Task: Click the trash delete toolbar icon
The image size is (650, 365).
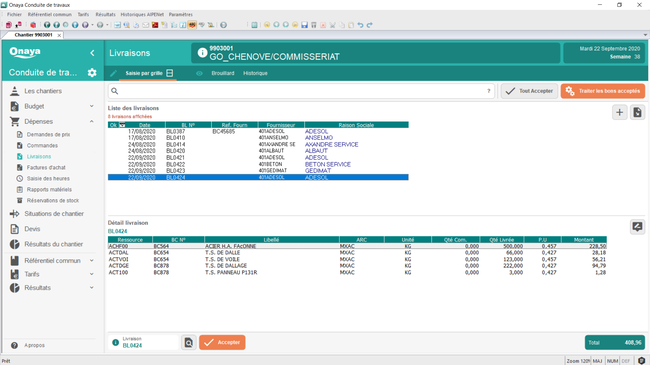Action: tap(314, 25)
